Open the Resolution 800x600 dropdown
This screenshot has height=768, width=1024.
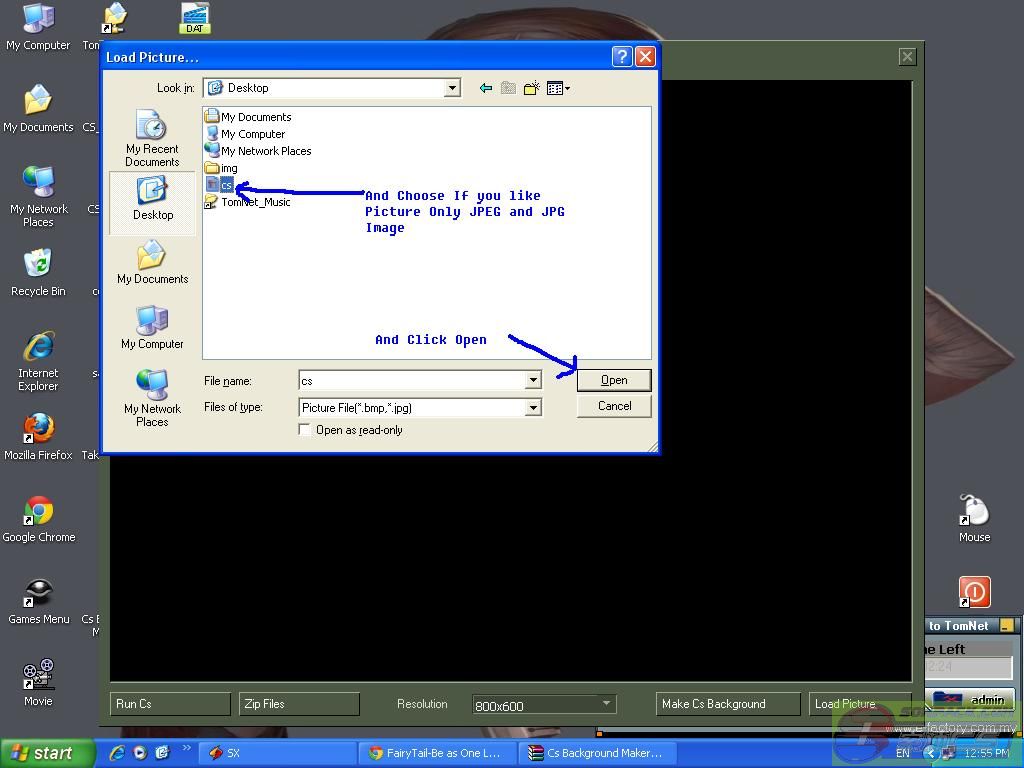tap(605, 704)
